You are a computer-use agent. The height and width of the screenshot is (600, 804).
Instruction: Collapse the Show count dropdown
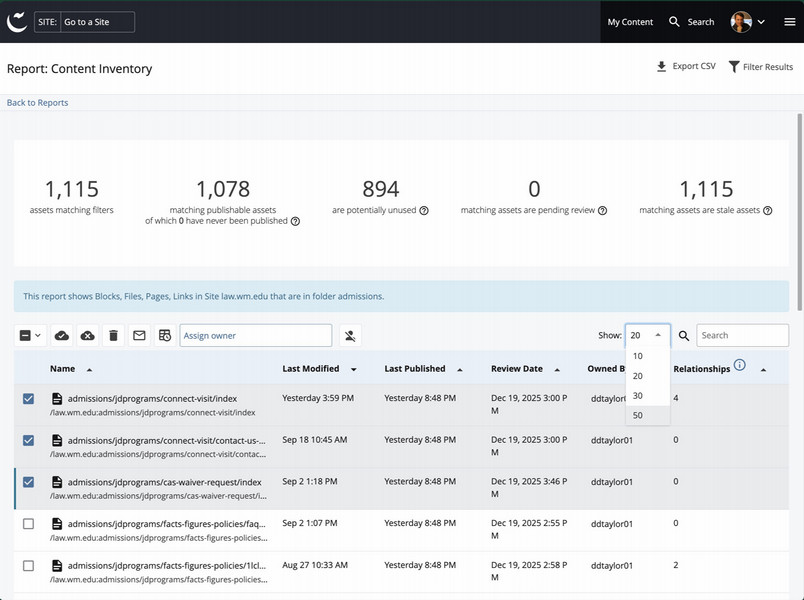pos(648,335)
